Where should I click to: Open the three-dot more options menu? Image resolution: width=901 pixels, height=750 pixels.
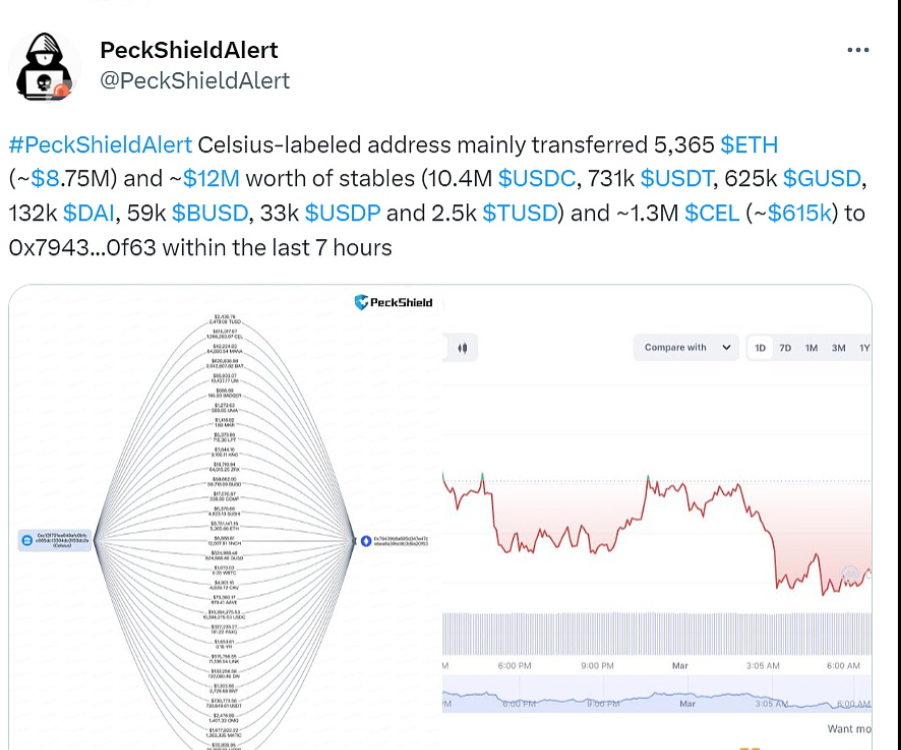point(857,51)
